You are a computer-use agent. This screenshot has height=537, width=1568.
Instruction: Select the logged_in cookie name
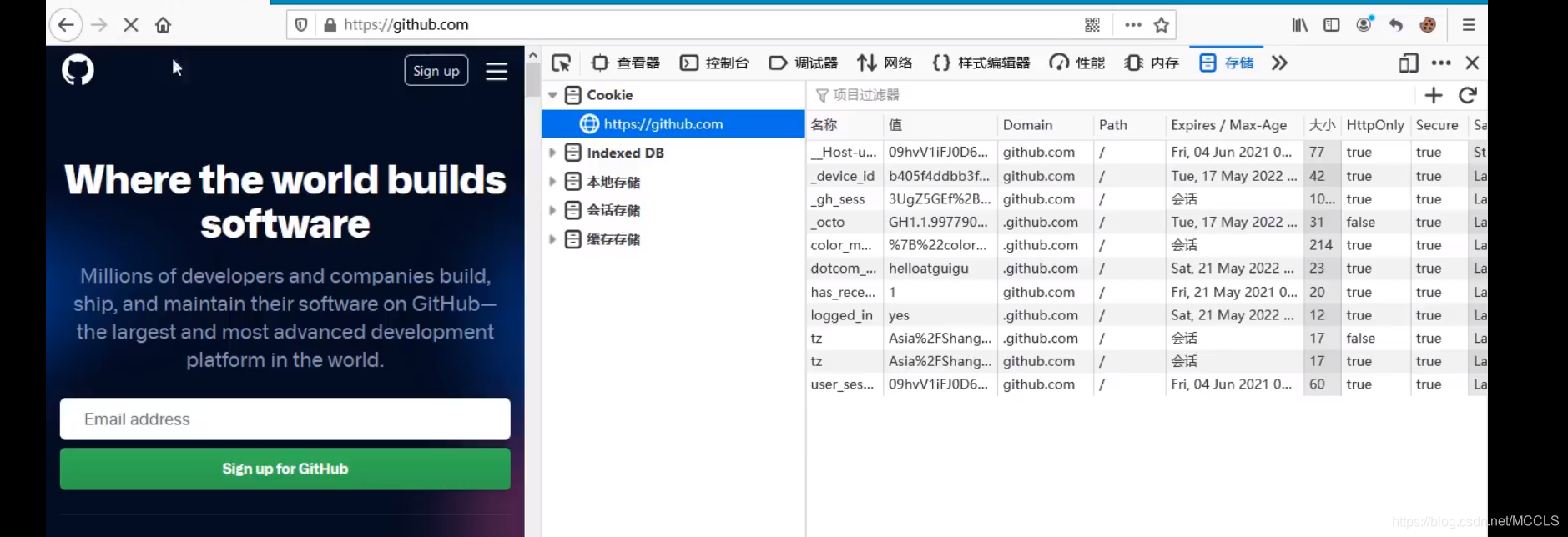841,315
